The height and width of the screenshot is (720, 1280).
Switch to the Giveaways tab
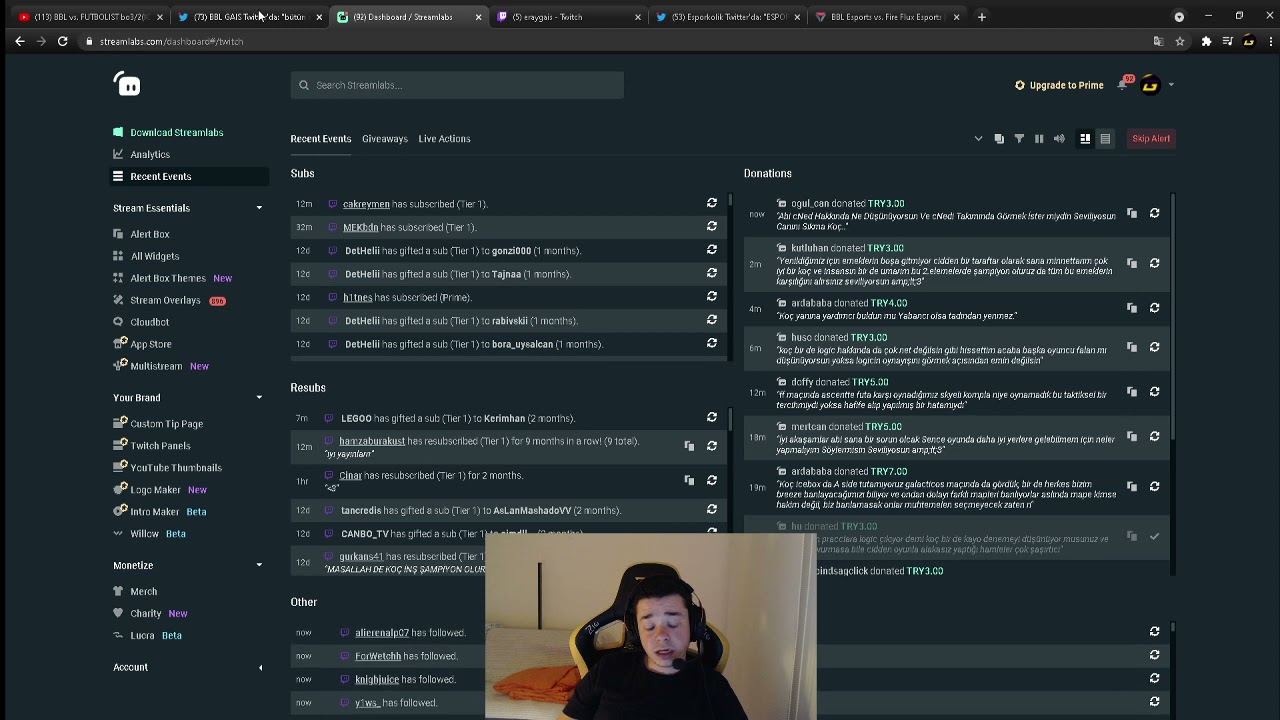click(385, 139)
